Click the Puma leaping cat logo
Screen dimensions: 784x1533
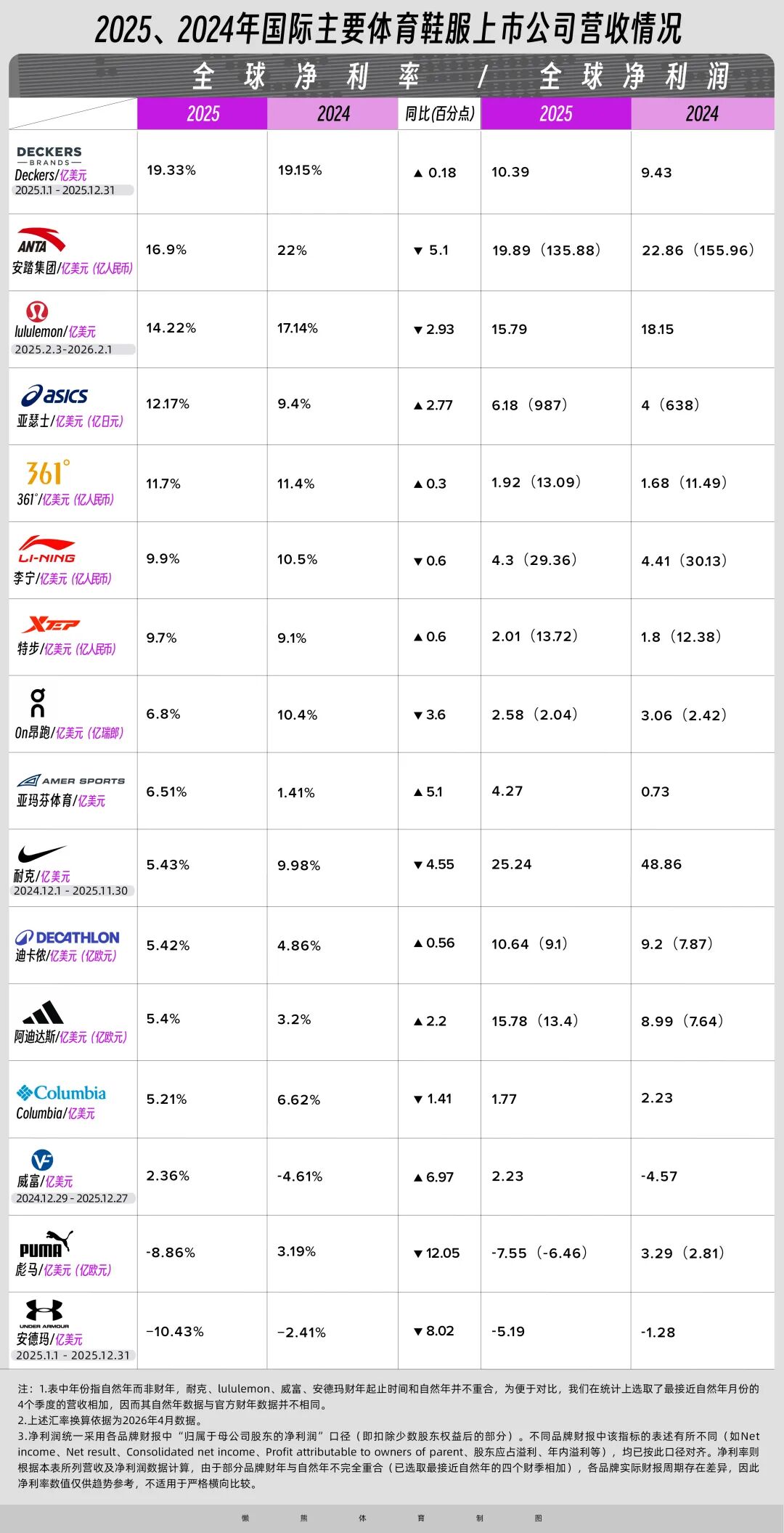pyautogui.click(x=46, y=1244)
